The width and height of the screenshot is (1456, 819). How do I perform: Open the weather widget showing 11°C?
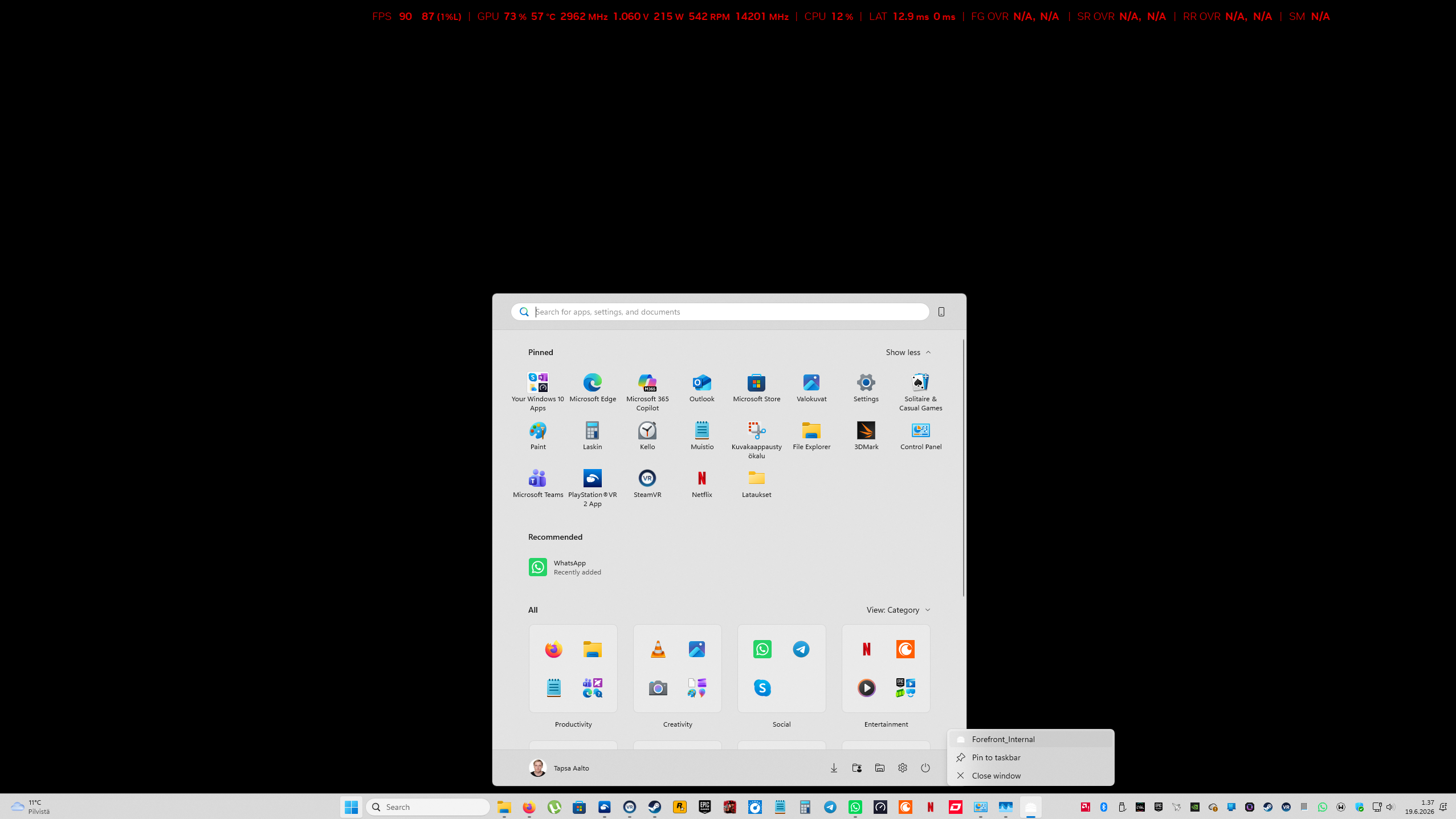tap(30, 807)
